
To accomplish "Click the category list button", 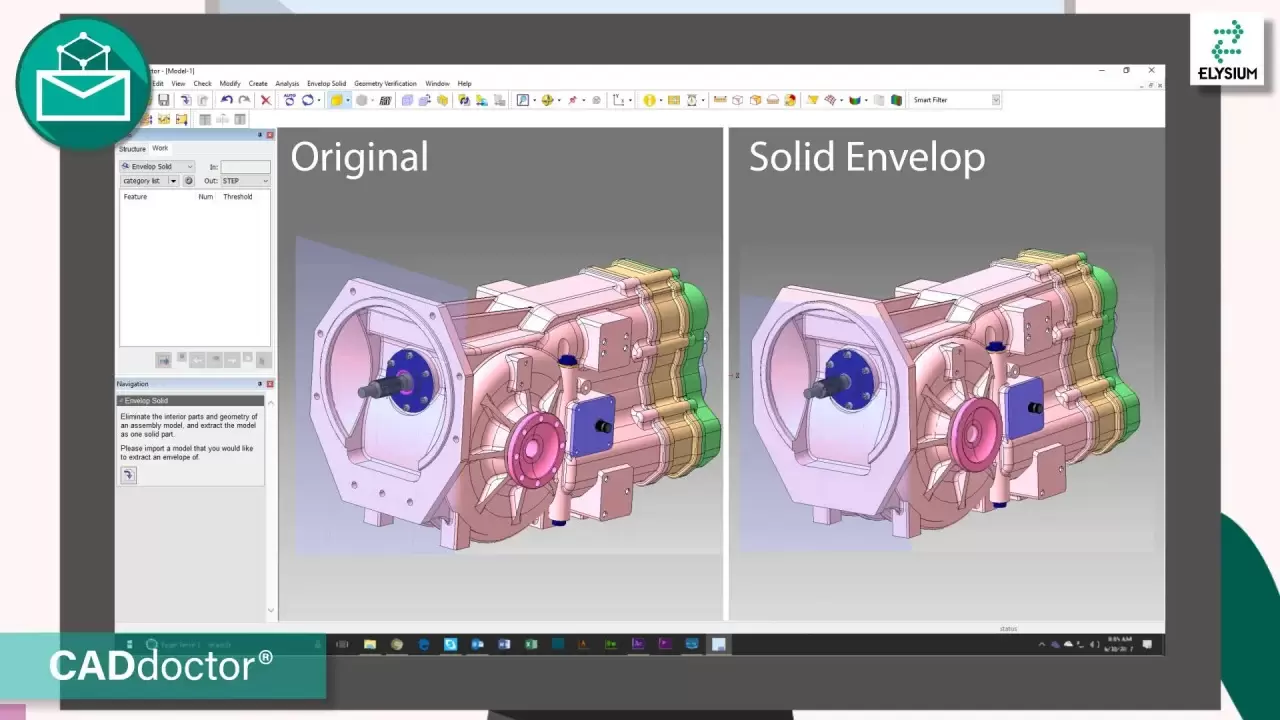I will pyautogui.click(x=142, y=181).
